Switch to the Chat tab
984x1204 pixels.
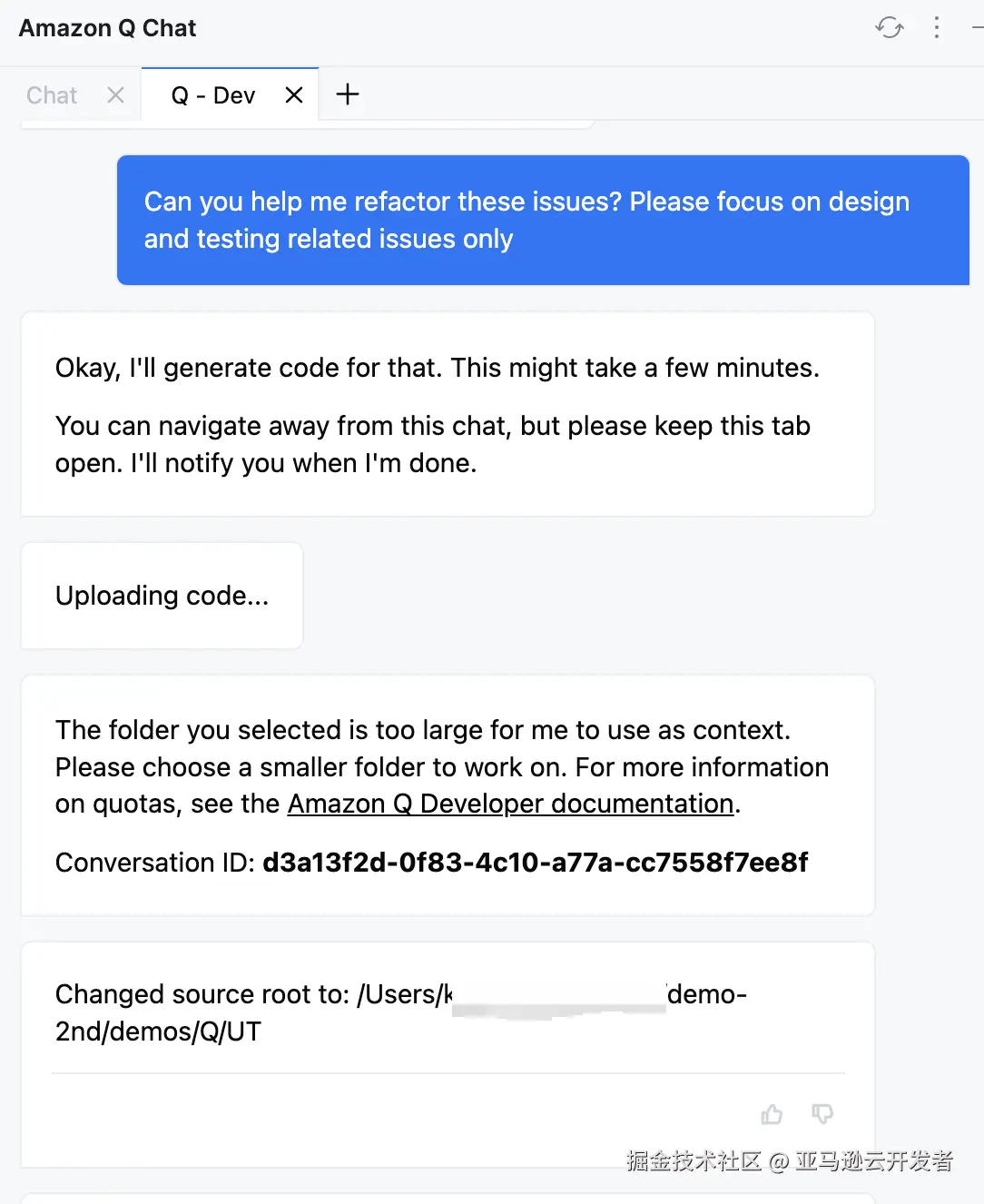[x=52, y=95]
